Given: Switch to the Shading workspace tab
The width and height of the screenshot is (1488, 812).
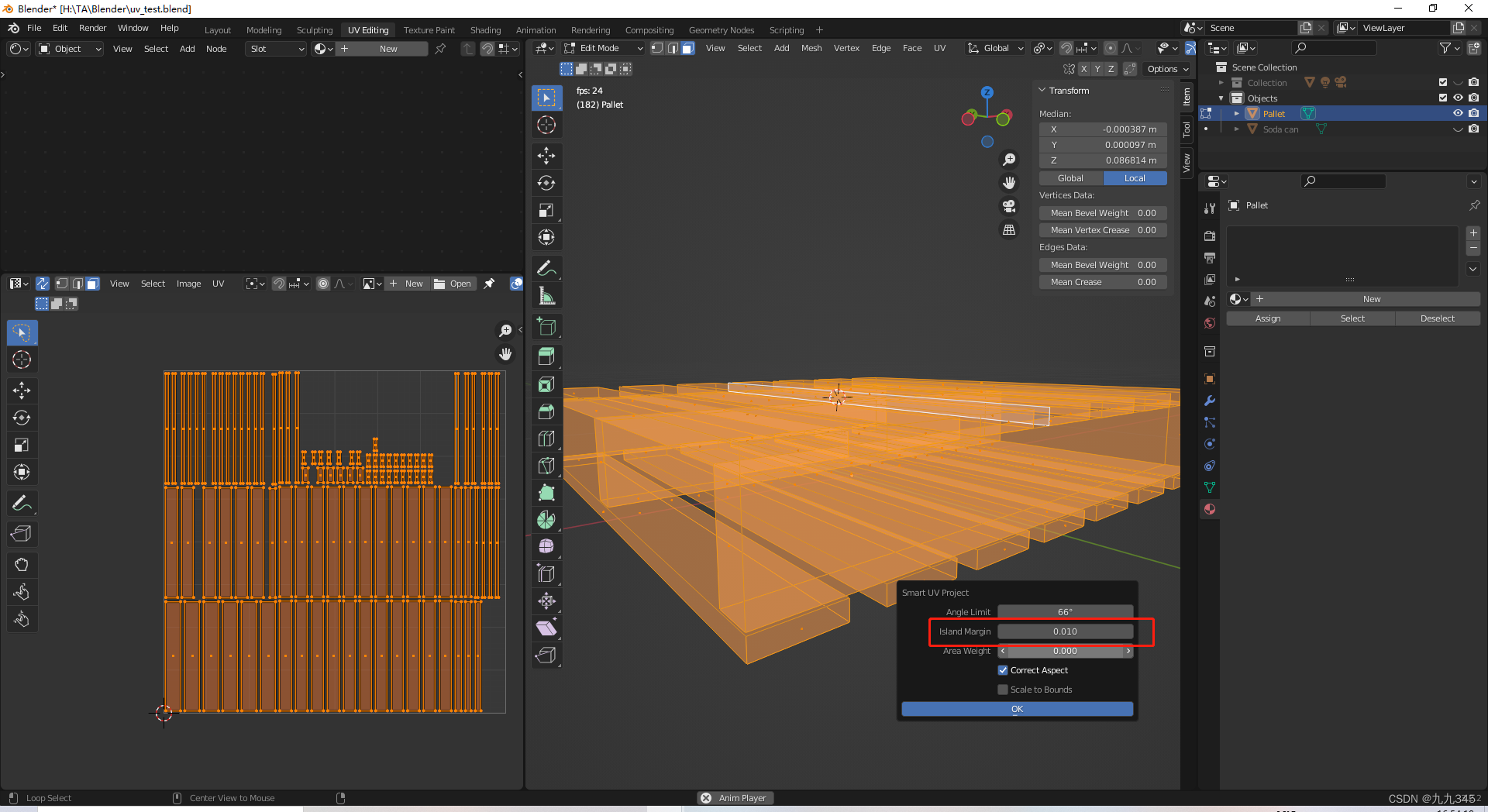Looking at the screenshot, I should pyautogui.click(x=485, y=30).
